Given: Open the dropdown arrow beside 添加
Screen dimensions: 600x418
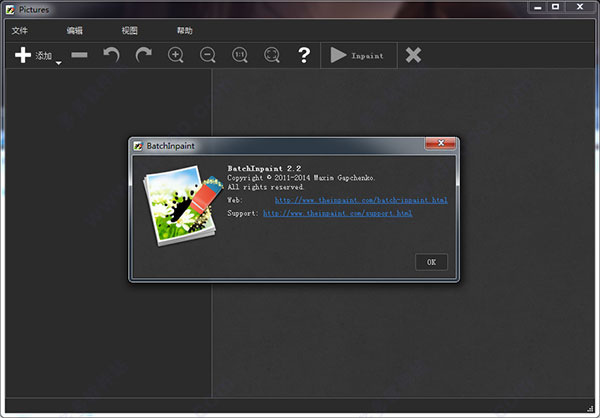Looking at the screenshot, I should coord(59,63).
